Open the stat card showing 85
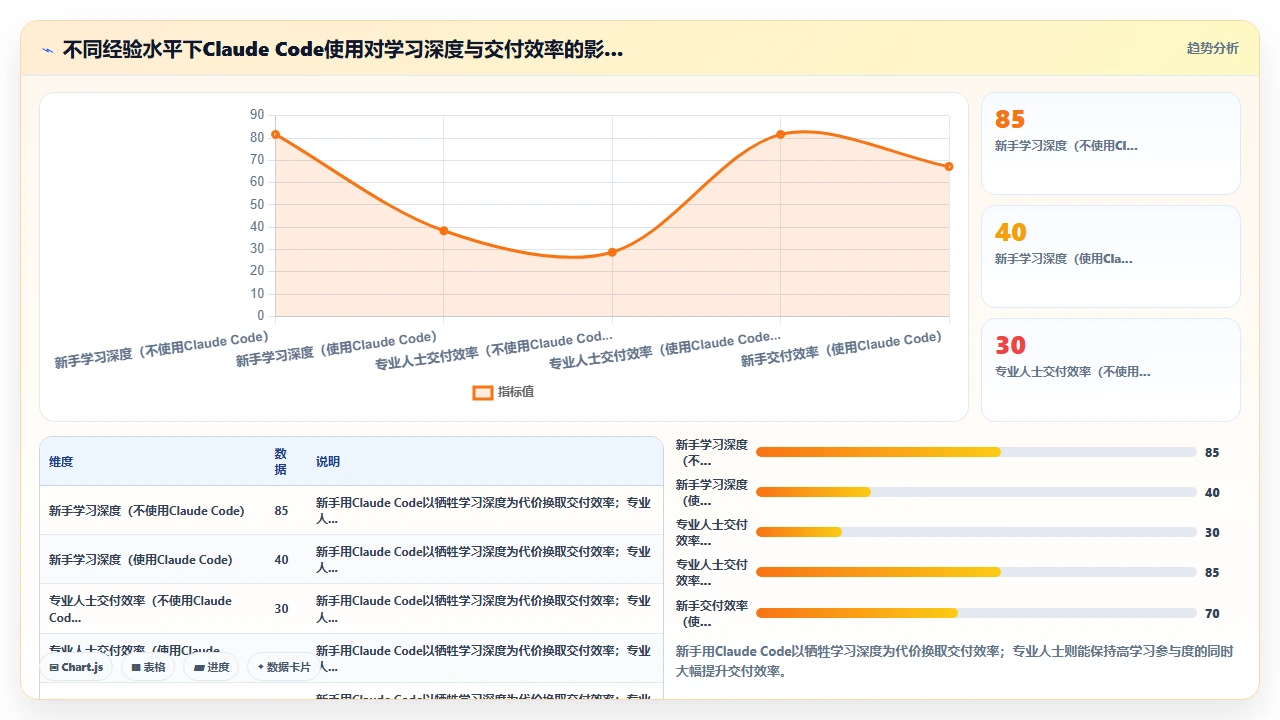This screenshot has height=720, width=1280. (1110, 143)
